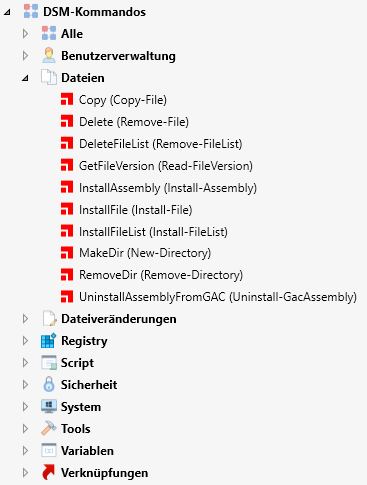Click the System monitor icon
Screen dimensions: 367x485
pyautogui.click(x=49, y=406)
